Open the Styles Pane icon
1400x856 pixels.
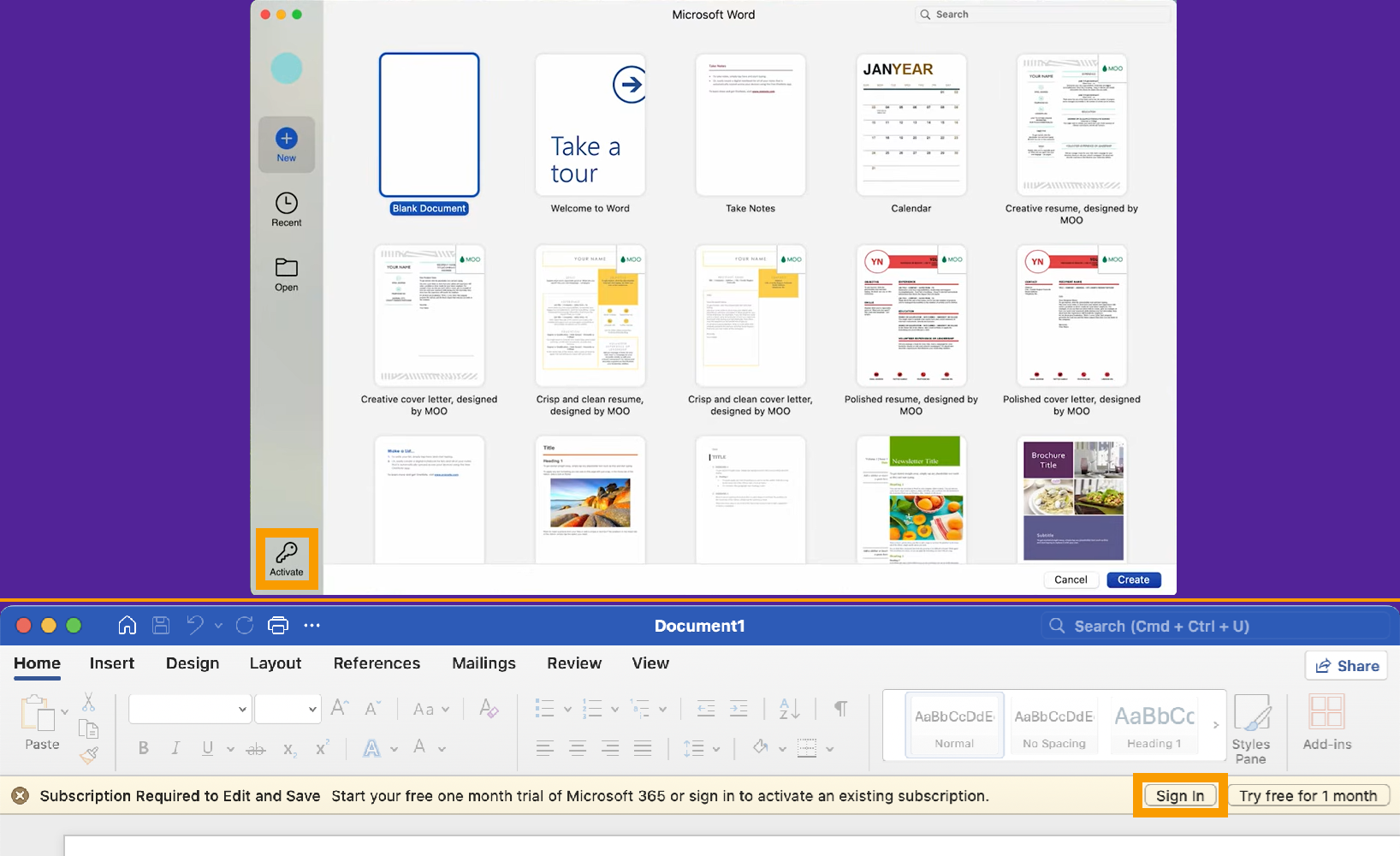(x=1251, y=712)
